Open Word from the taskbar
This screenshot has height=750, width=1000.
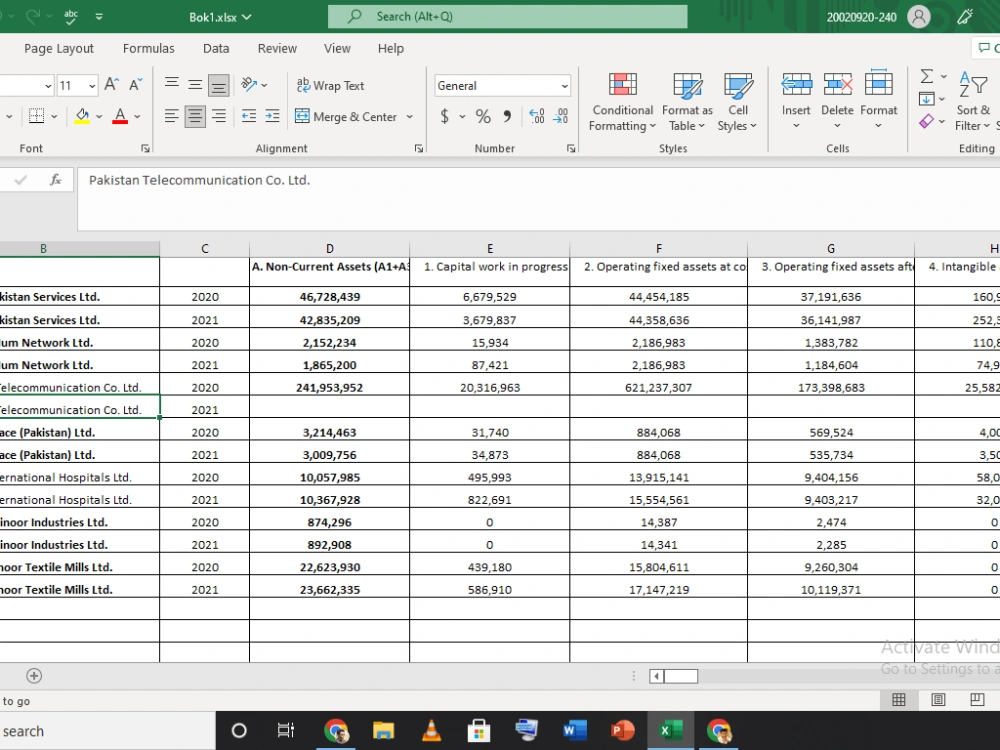[x=574, y=730]
